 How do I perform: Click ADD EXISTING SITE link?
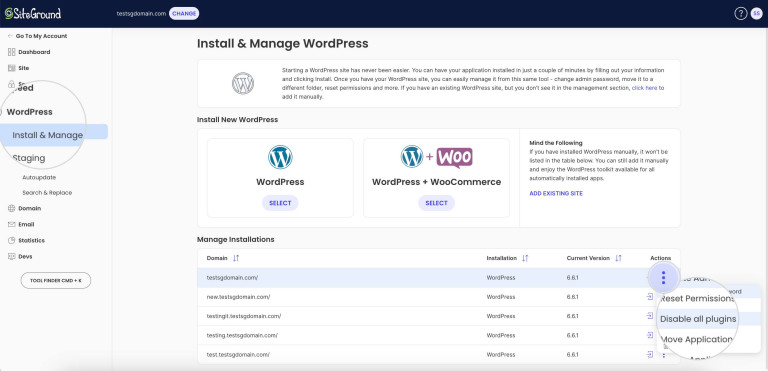pyautogui.click(x=556, y=194)
